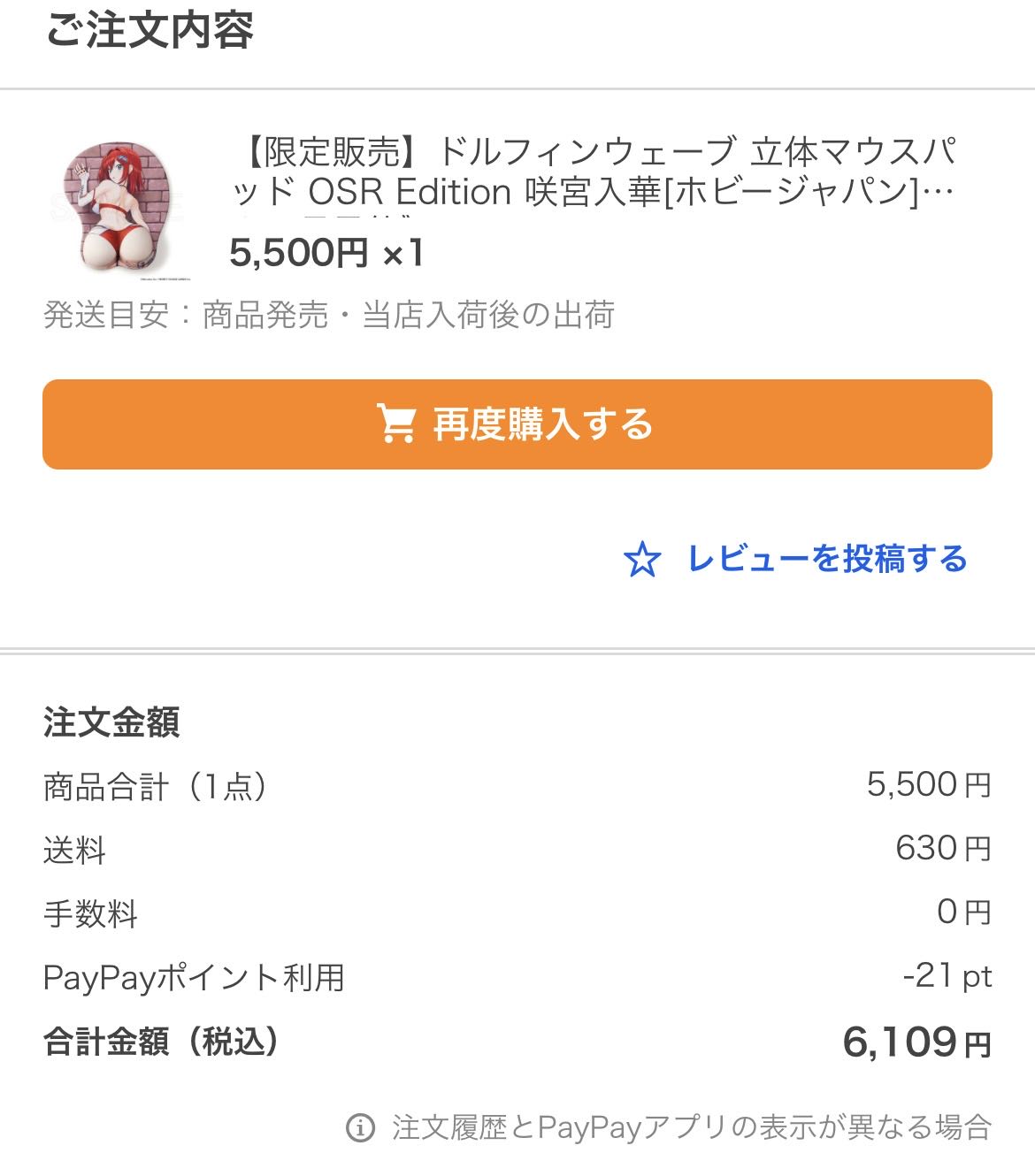The height and width of the screenshot is (1176, 1035).
Task: Click the 630円 shipping fee value
Action: [x=943, y=849]
